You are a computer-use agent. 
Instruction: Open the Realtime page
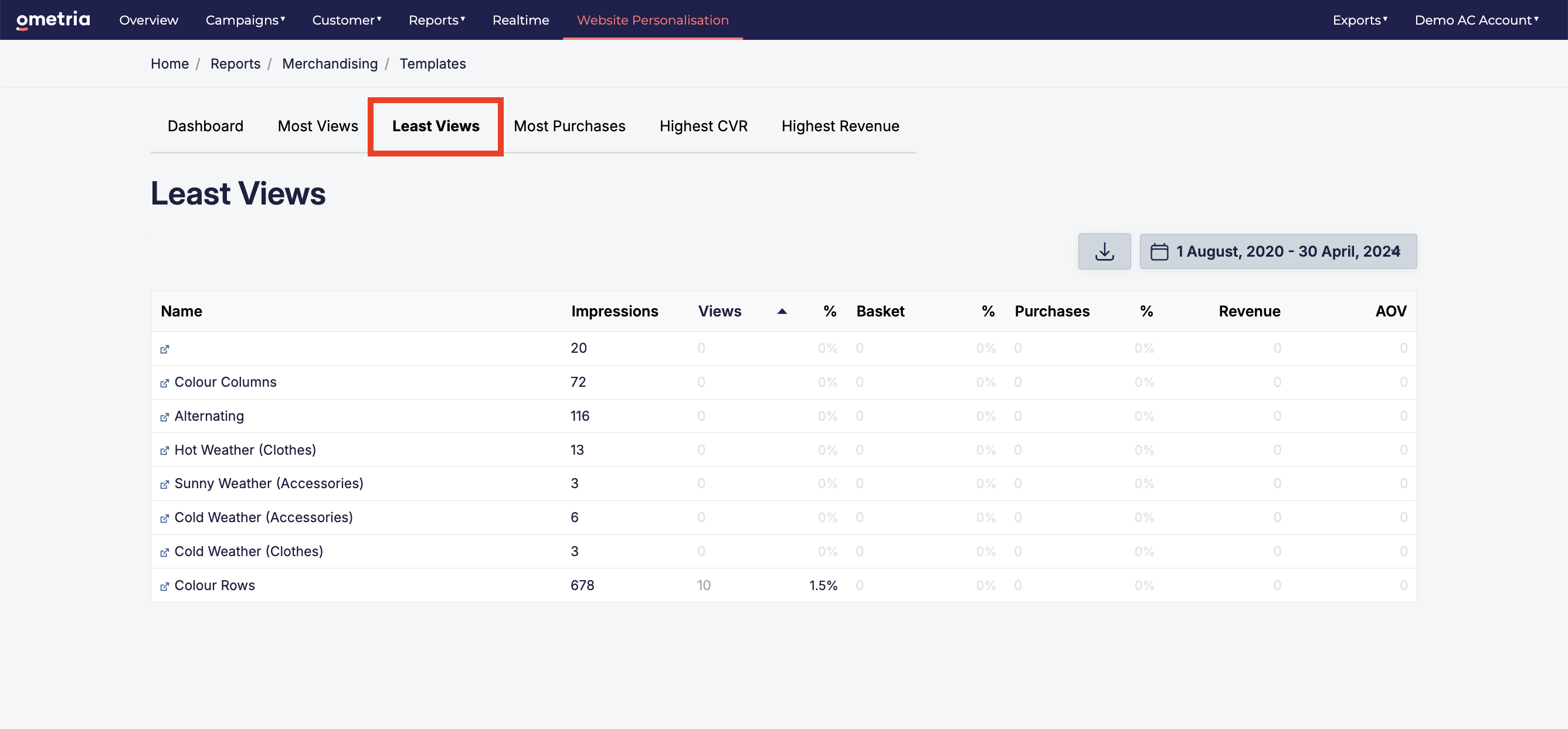(521, 20)
